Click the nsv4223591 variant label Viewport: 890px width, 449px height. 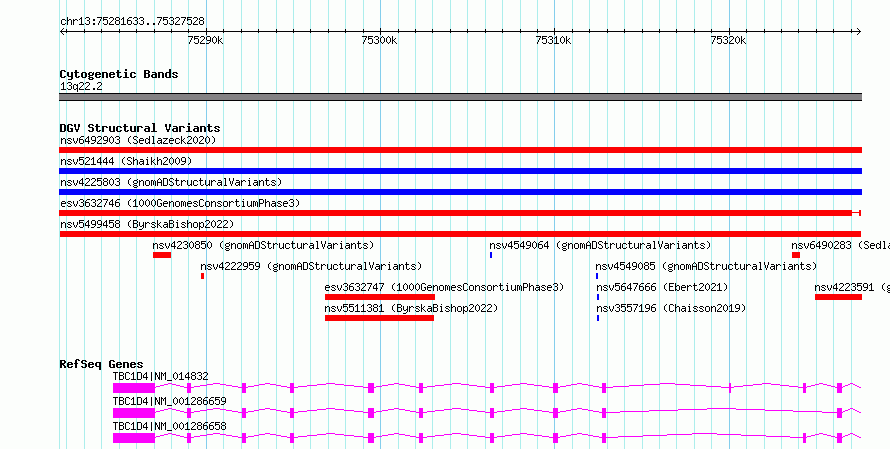pos(852,287)
